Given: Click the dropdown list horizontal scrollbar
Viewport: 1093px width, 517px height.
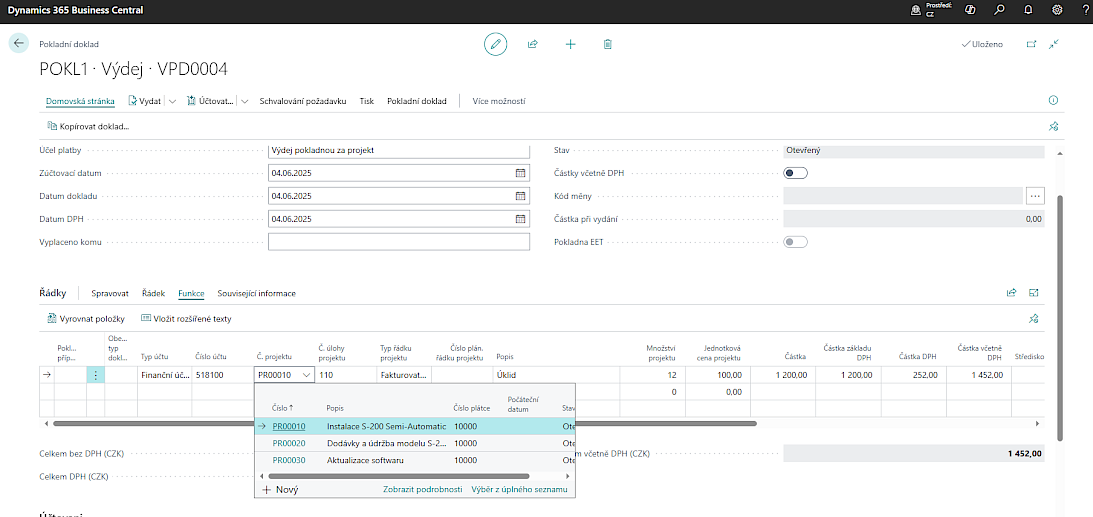Looking at the screenshot, I should pos(400,476).
